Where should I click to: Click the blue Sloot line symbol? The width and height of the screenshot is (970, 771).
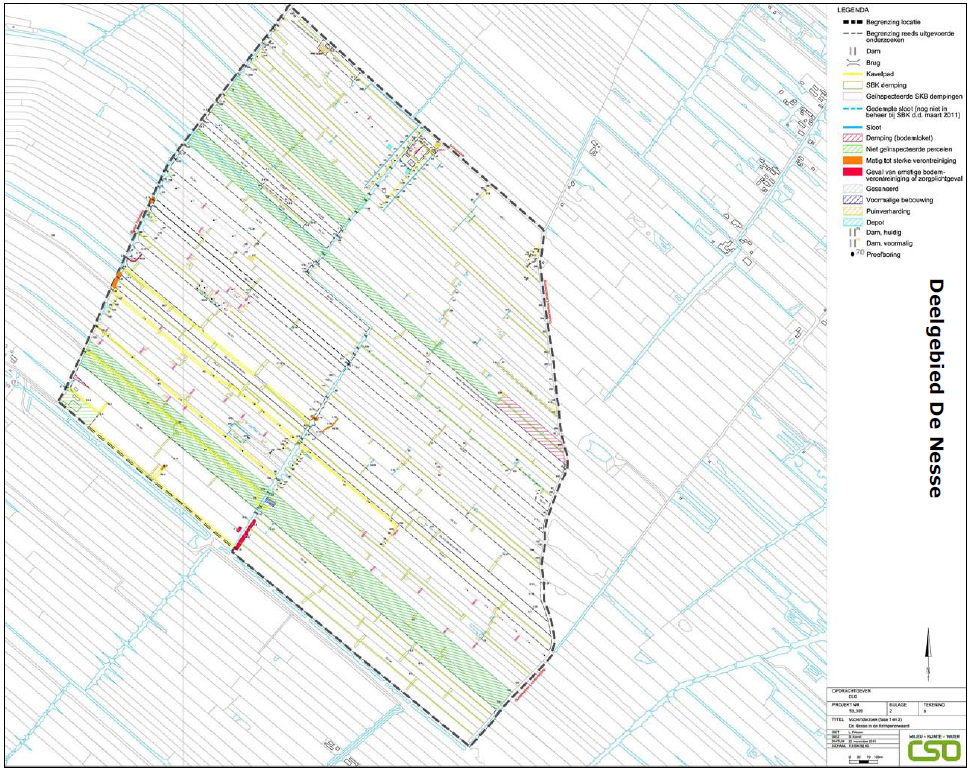[848, 128]
